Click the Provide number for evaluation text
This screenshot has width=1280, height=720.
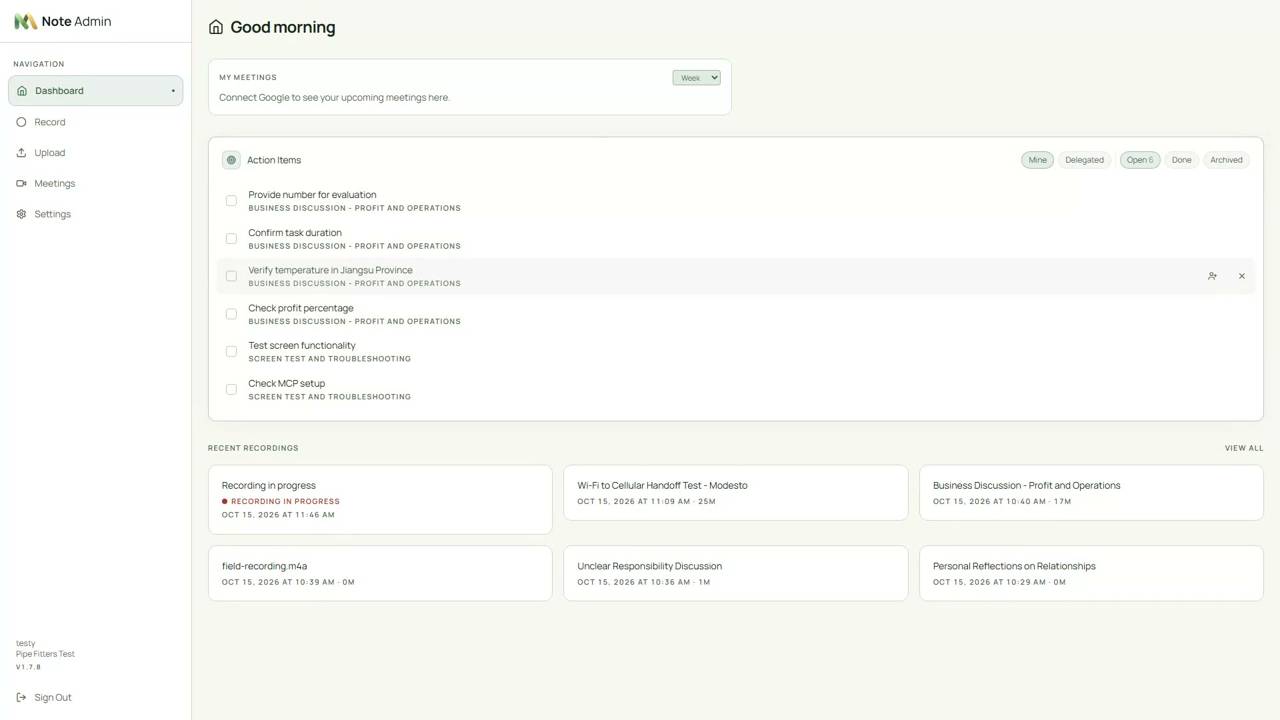pyautogui.click(x=312, y=195)
